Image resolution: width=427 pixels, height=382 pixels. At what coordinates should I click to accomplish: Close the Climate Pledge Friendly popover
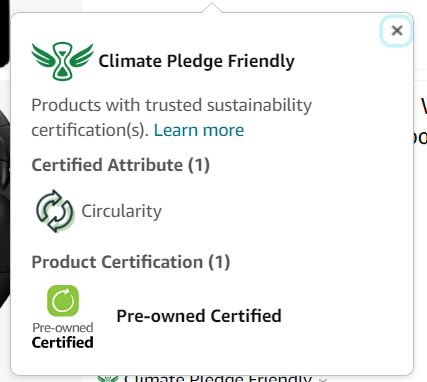[x=396, y=31]
